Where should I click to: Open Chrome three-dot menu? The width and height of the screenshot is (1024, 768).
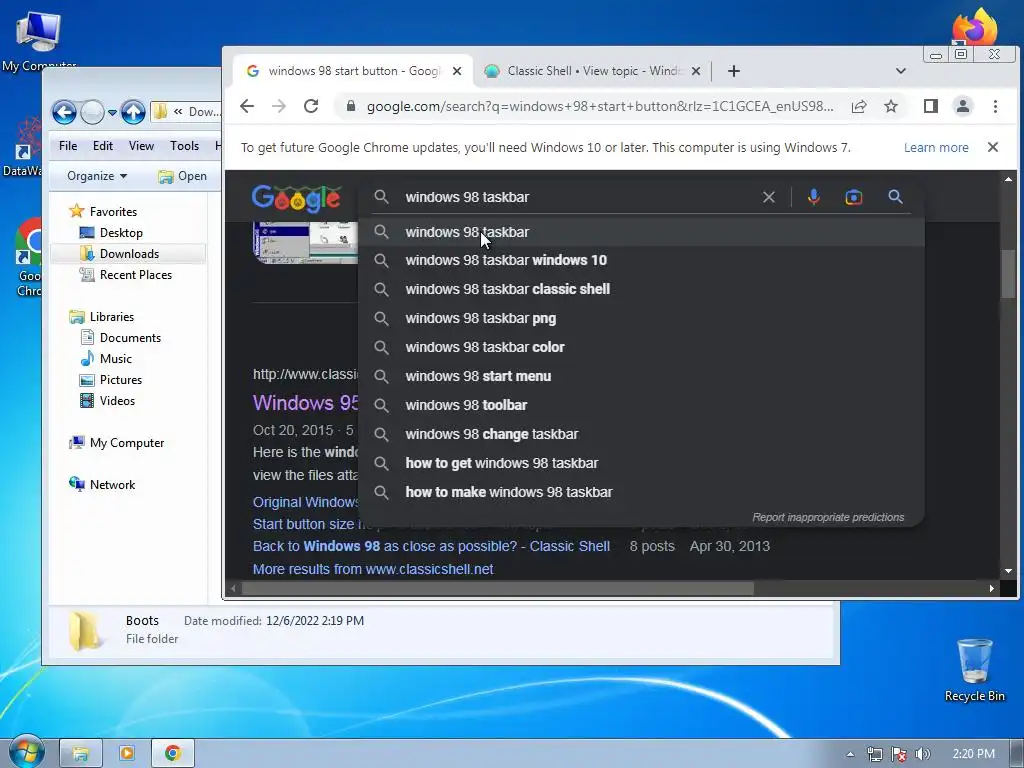coord(995,106)
